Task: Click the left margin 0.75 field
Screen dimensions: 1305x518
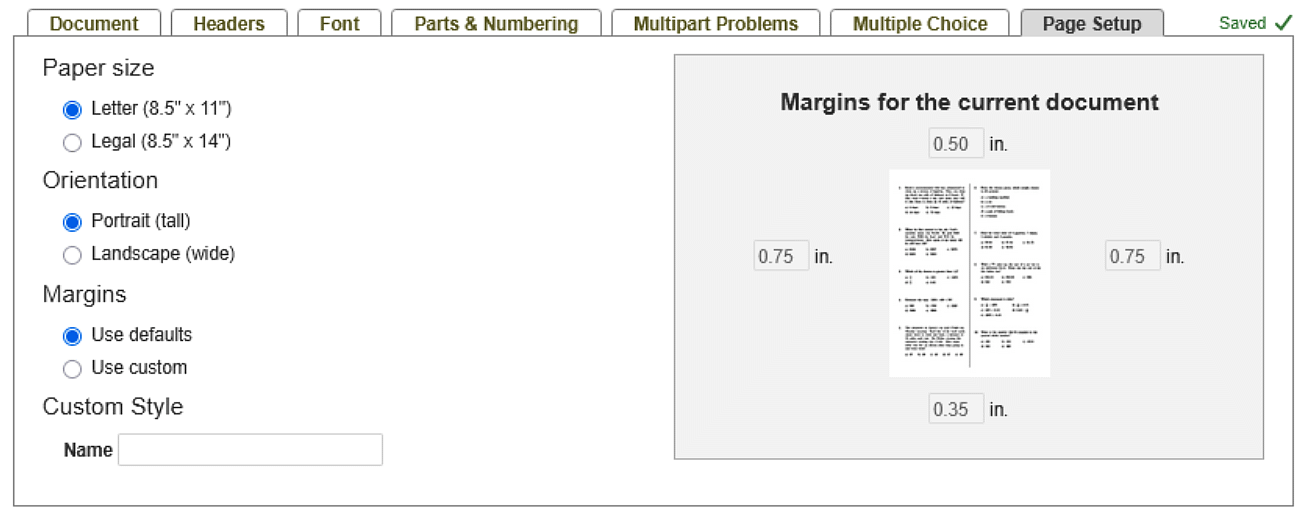Action: [780, 256]
